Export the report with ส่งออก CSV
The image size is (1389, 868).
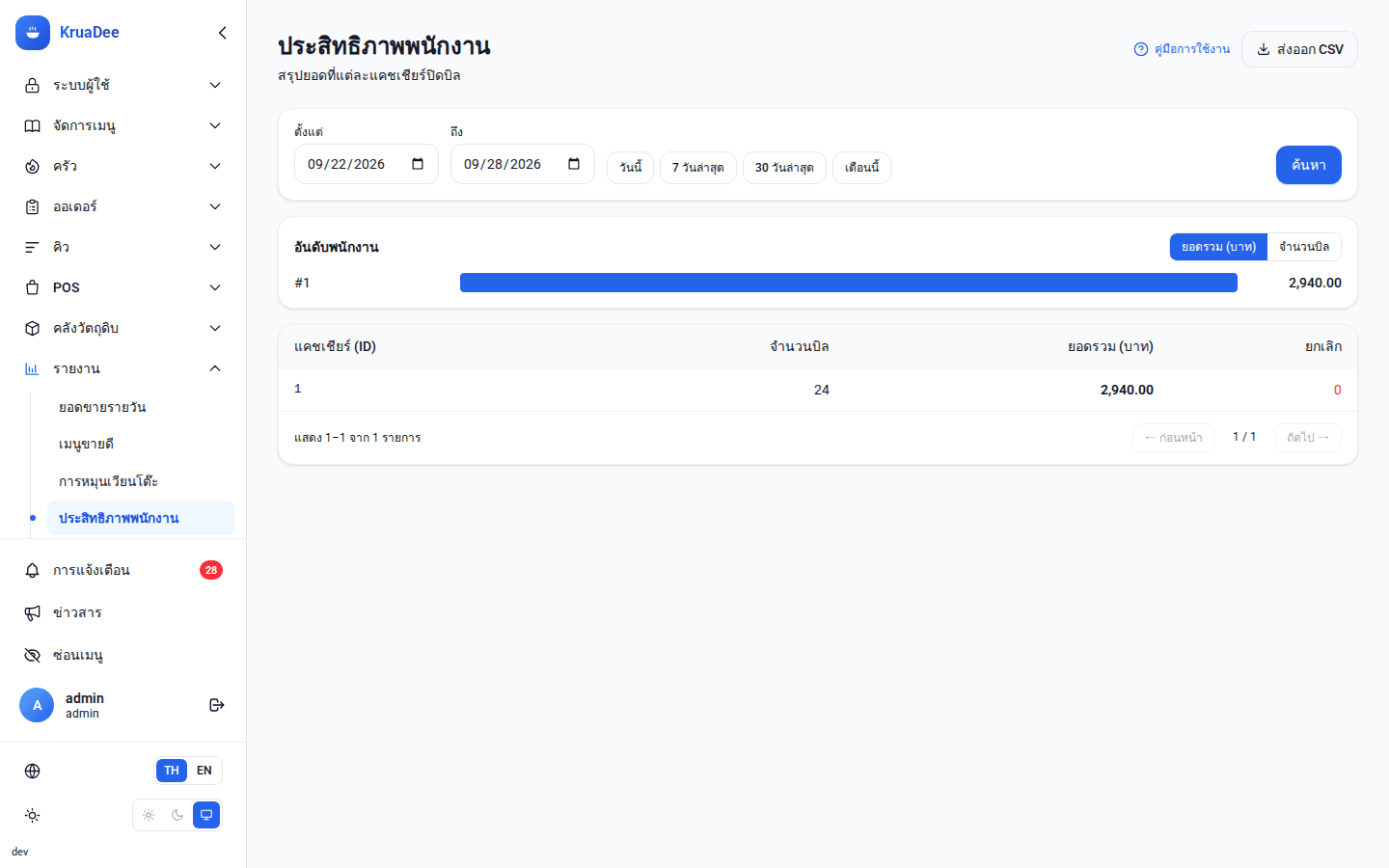click(1299, 49)
